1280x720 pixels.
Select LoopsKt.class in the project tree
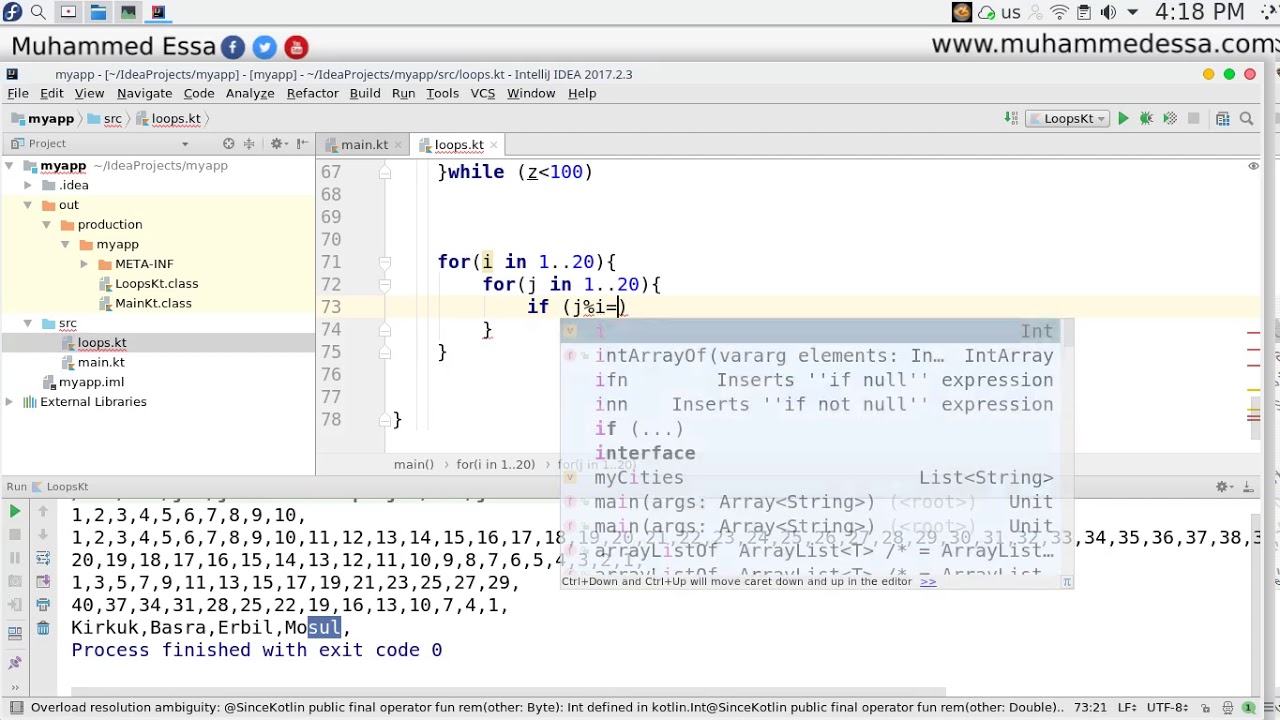pyautogui.click(x=156, y=284)
